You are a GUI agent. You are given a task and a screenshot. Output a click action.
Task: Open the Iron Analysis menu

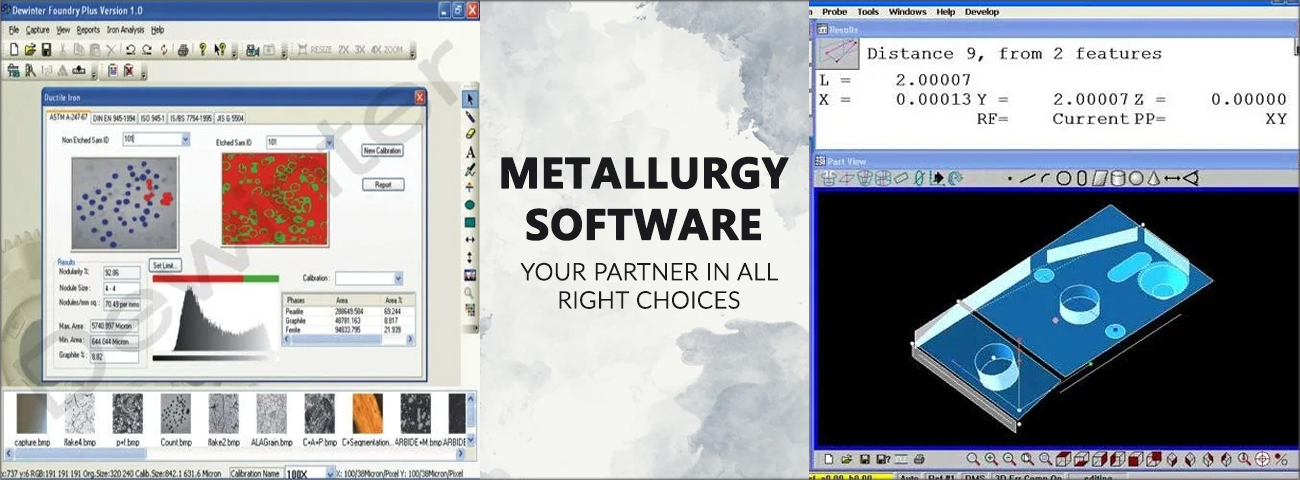click(x=125, y=30)
